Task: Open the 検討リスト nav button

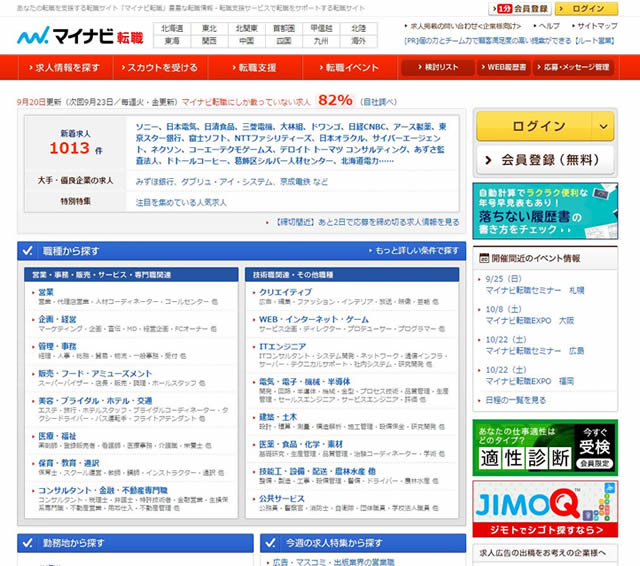Action: click(x=438, y=67)
